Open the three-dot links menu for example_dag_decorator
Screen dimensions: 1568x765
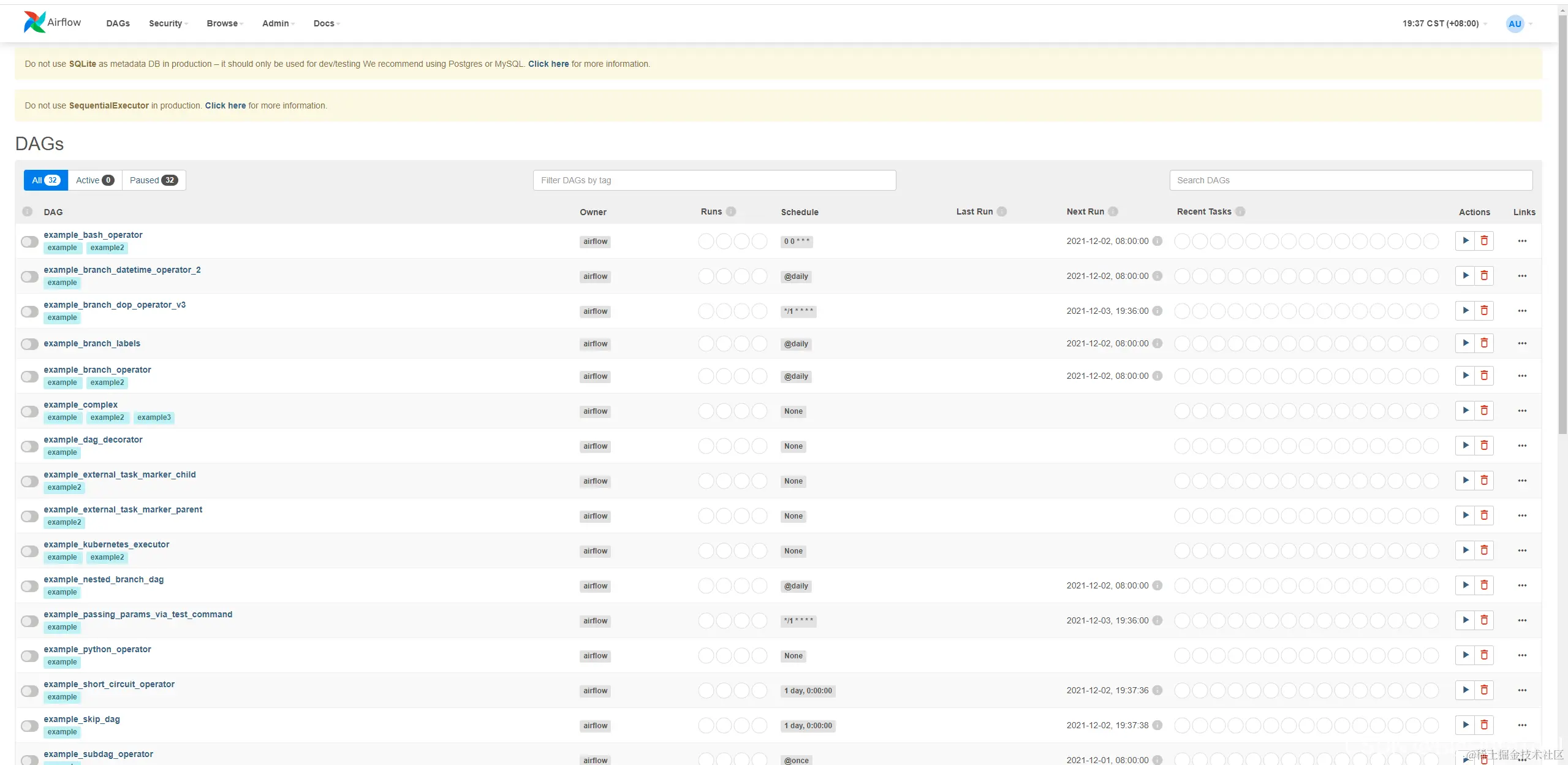point(1522,446)
